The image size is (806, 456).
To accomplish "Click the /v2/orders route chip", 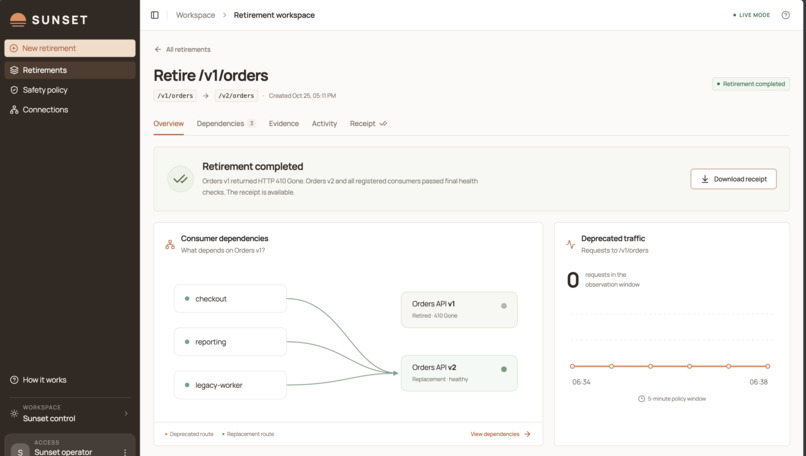I will pyautogui.click(x=236, y=96).
